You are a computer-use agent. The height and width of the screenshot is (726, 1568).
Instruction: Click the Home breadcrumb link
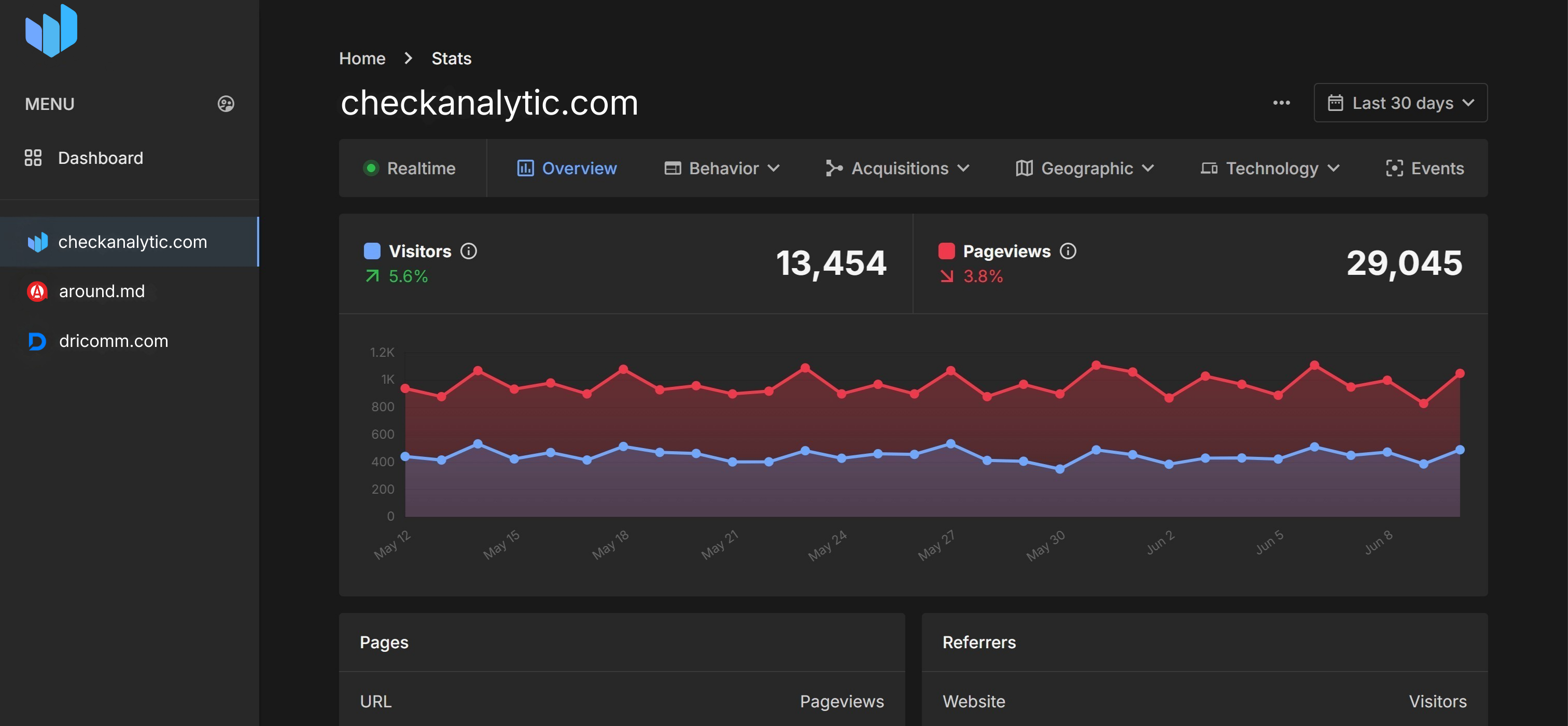[x=362, y=59]
